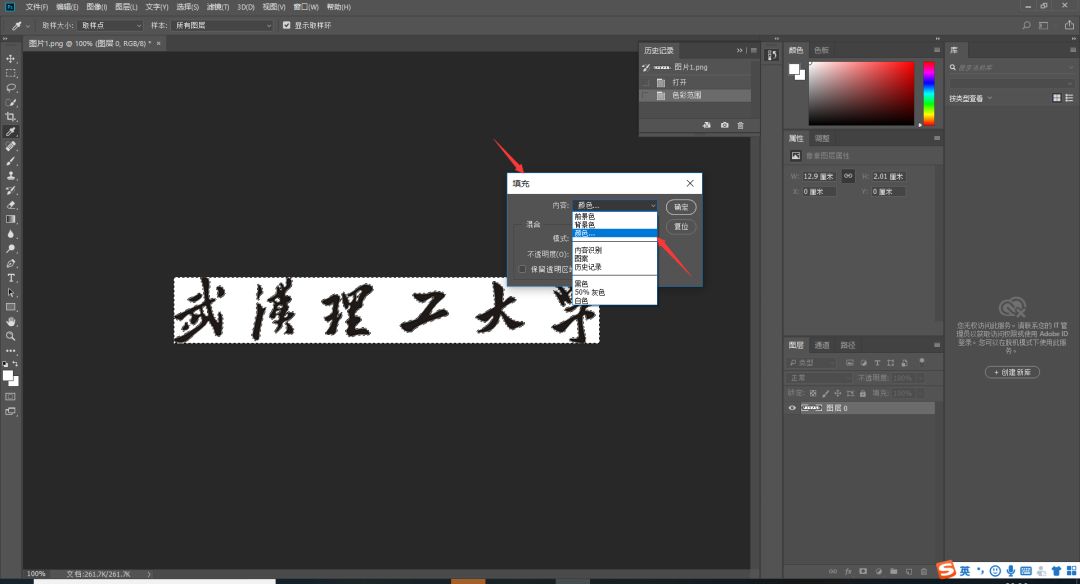Click the 复位 reset button
The width and height of the screenshot is (1080, 584).
tap(681, 227)
